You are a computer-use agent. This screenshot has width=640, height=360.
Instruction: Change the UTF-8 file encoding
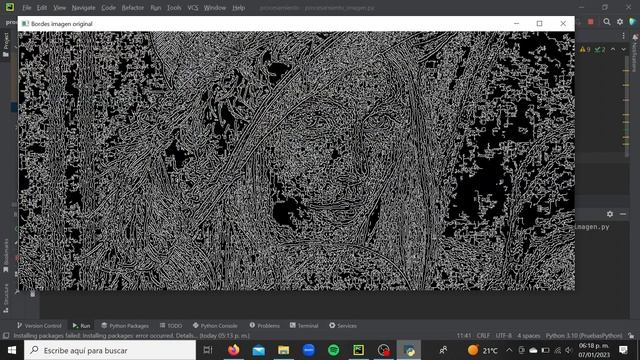tap(504, 336)
